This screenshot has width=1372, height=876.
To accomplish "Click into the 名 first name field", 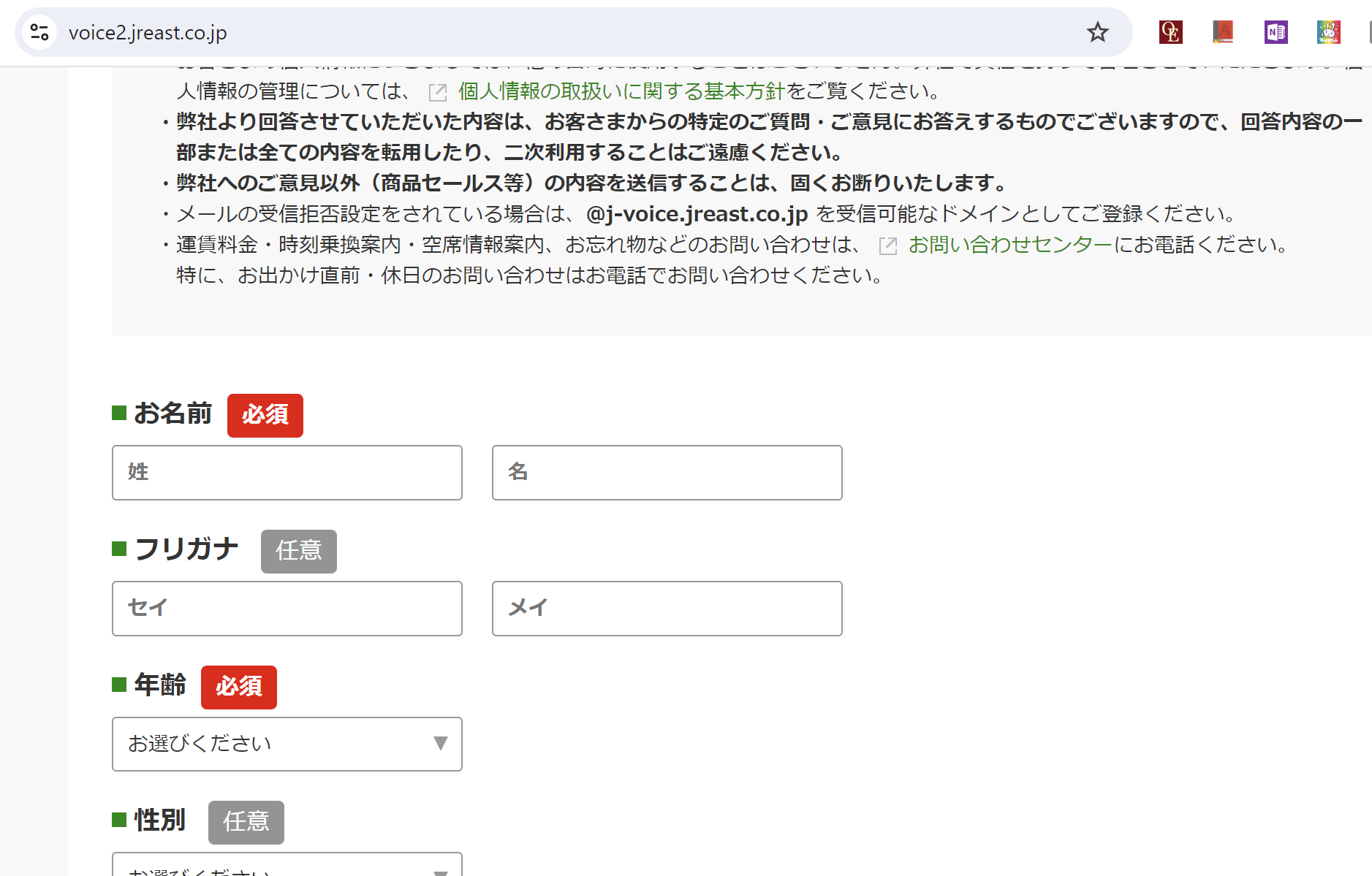I will [x=667, y=473].
